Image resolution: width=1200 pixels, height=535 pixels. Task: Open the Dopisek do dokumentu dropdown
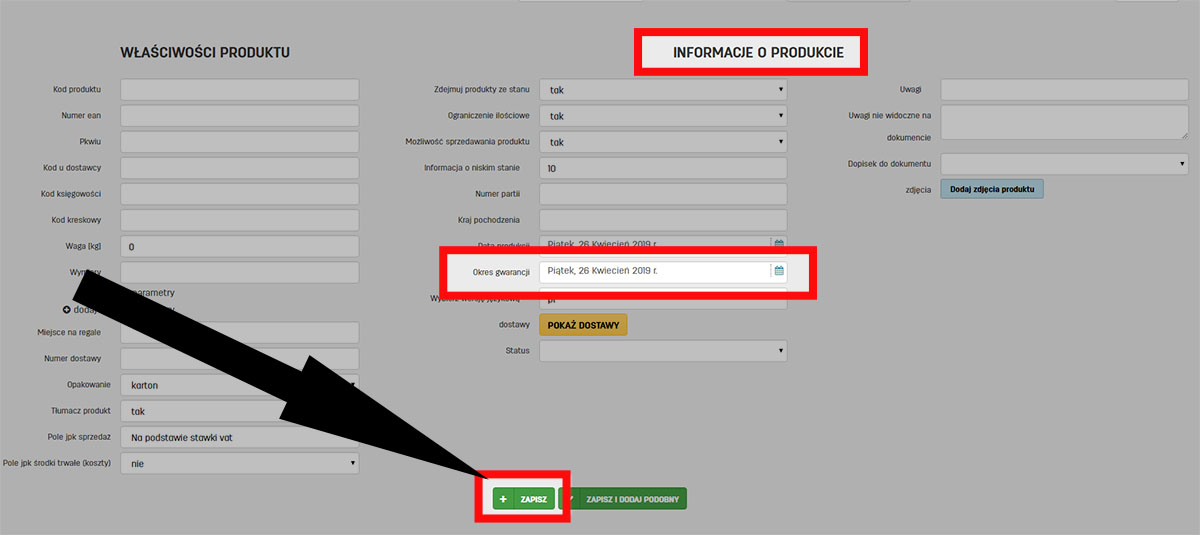[x=1063, y=163]
